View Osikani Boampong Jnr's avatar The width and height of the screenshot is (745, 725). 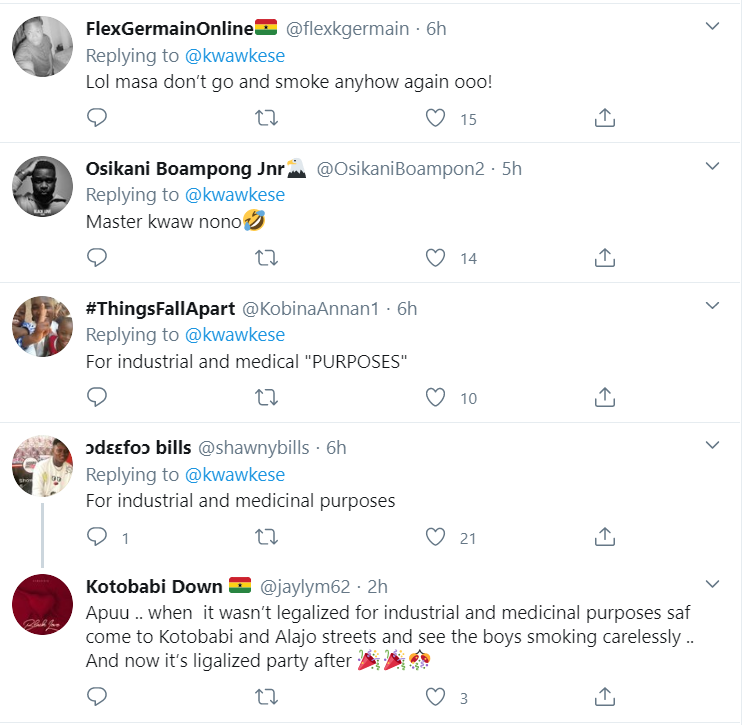coord(42,186)
